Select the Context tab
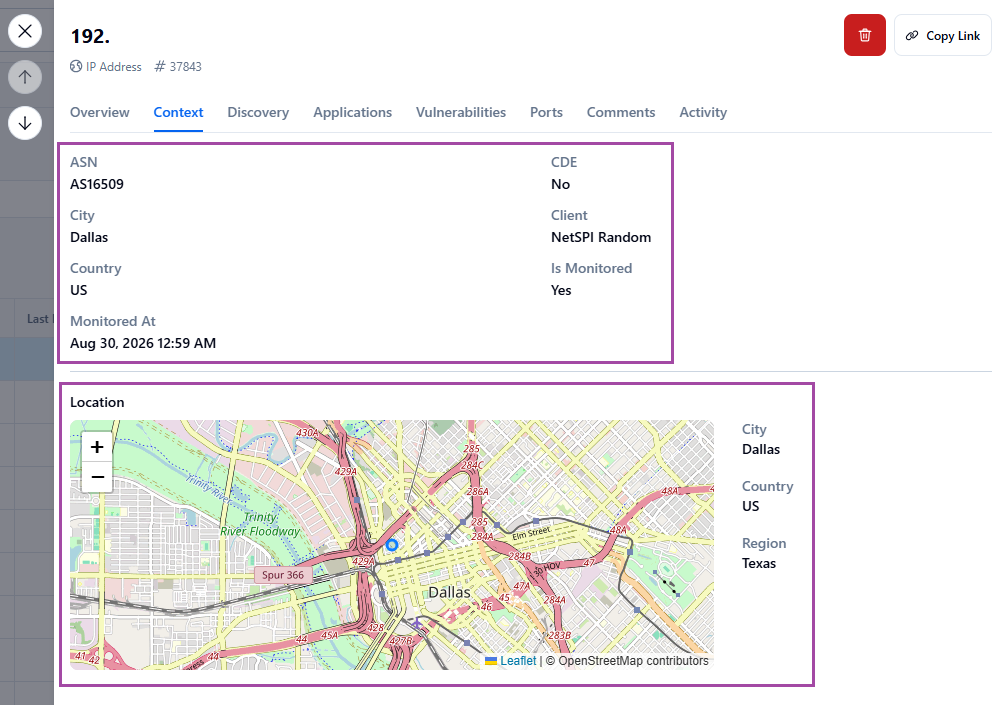This screenshot has width=1003, height=705. tap(178, 113)
